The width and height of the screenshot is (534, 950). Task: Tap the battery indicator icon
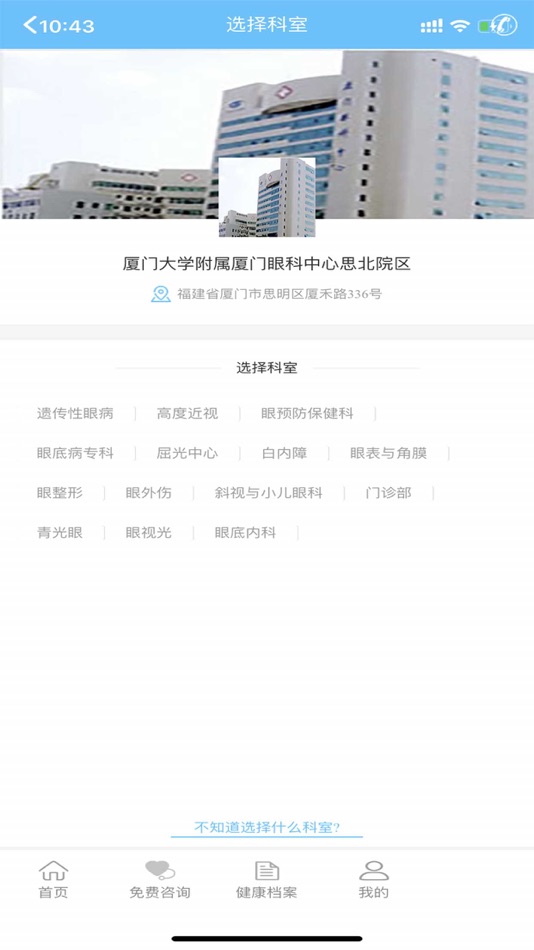[x=497, y=25]
